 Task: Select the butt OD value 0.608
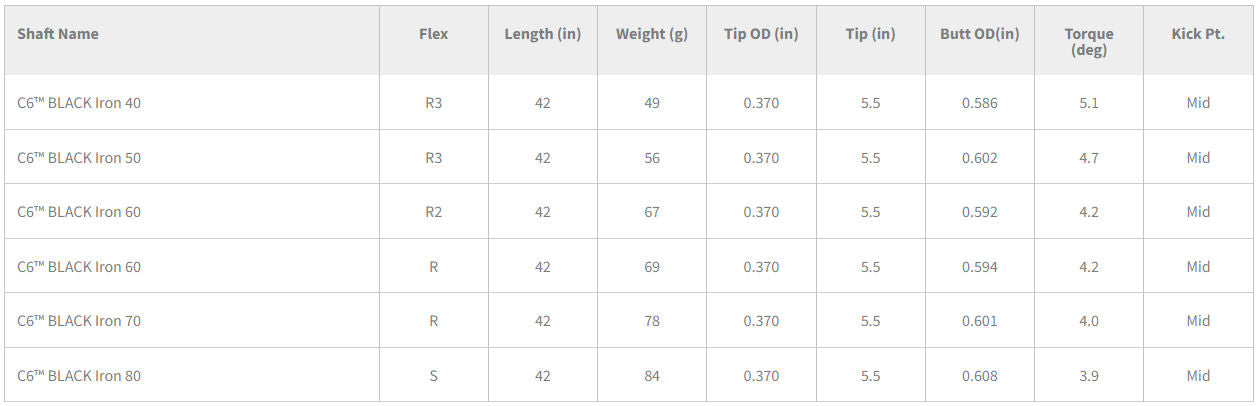point(979,376)
